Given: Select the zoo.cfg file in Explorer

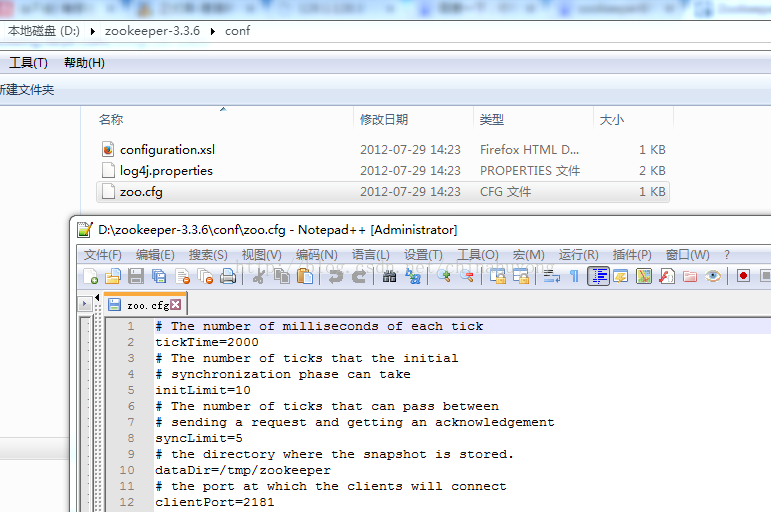Looking at the screenshot, I should [x=383, y=192].
